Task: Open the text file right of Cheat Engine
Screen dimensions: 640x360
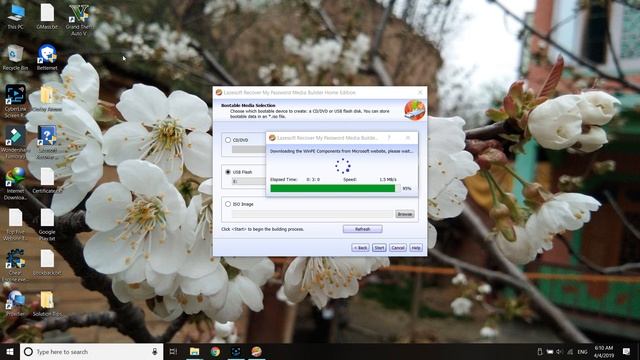Action: (47, 263)
